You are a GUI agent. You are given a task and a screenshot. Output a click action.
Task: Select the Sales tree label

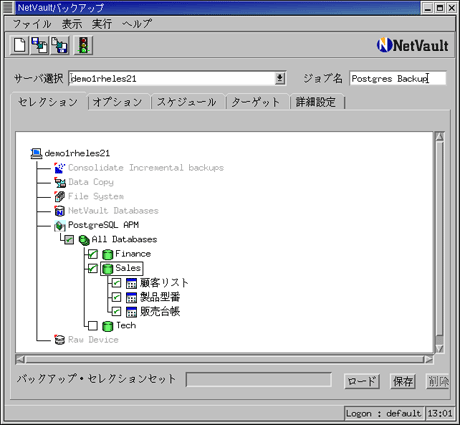[x=128, y=268]
